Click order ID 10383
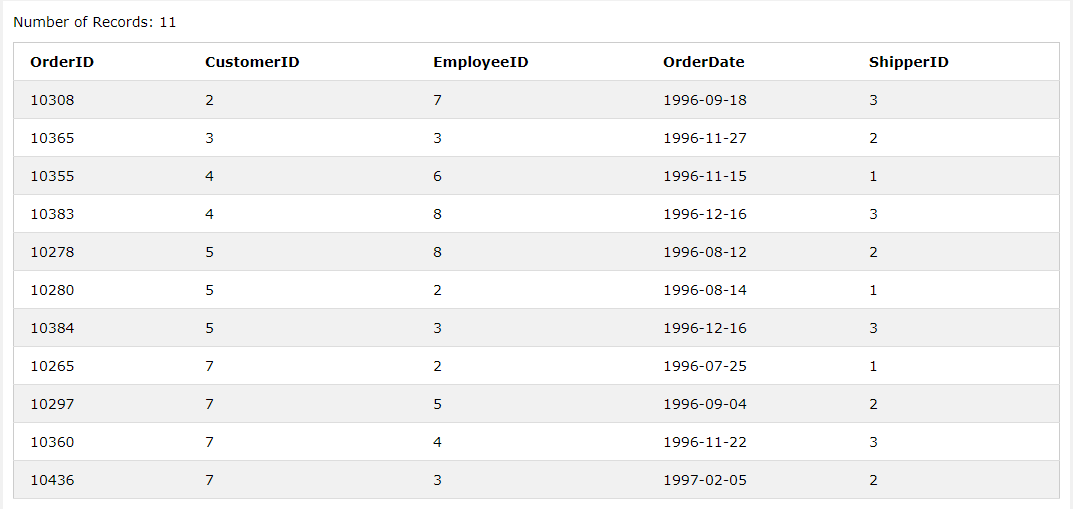Viewport: 1073px width, 509px height. (52, 214)
